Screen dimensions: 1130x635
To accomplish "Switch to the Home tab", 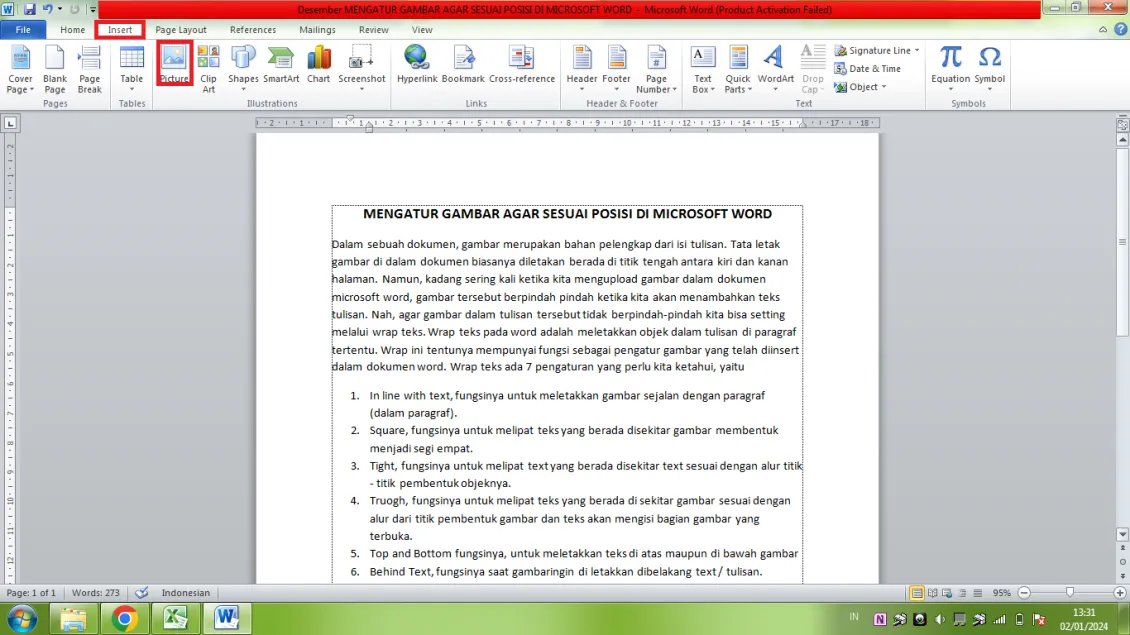I will pos(72,30).
